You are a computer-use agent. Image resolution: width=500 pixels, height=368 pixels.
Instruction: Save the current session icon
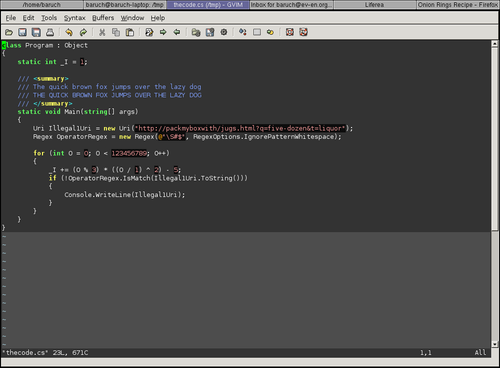point(210,32)
